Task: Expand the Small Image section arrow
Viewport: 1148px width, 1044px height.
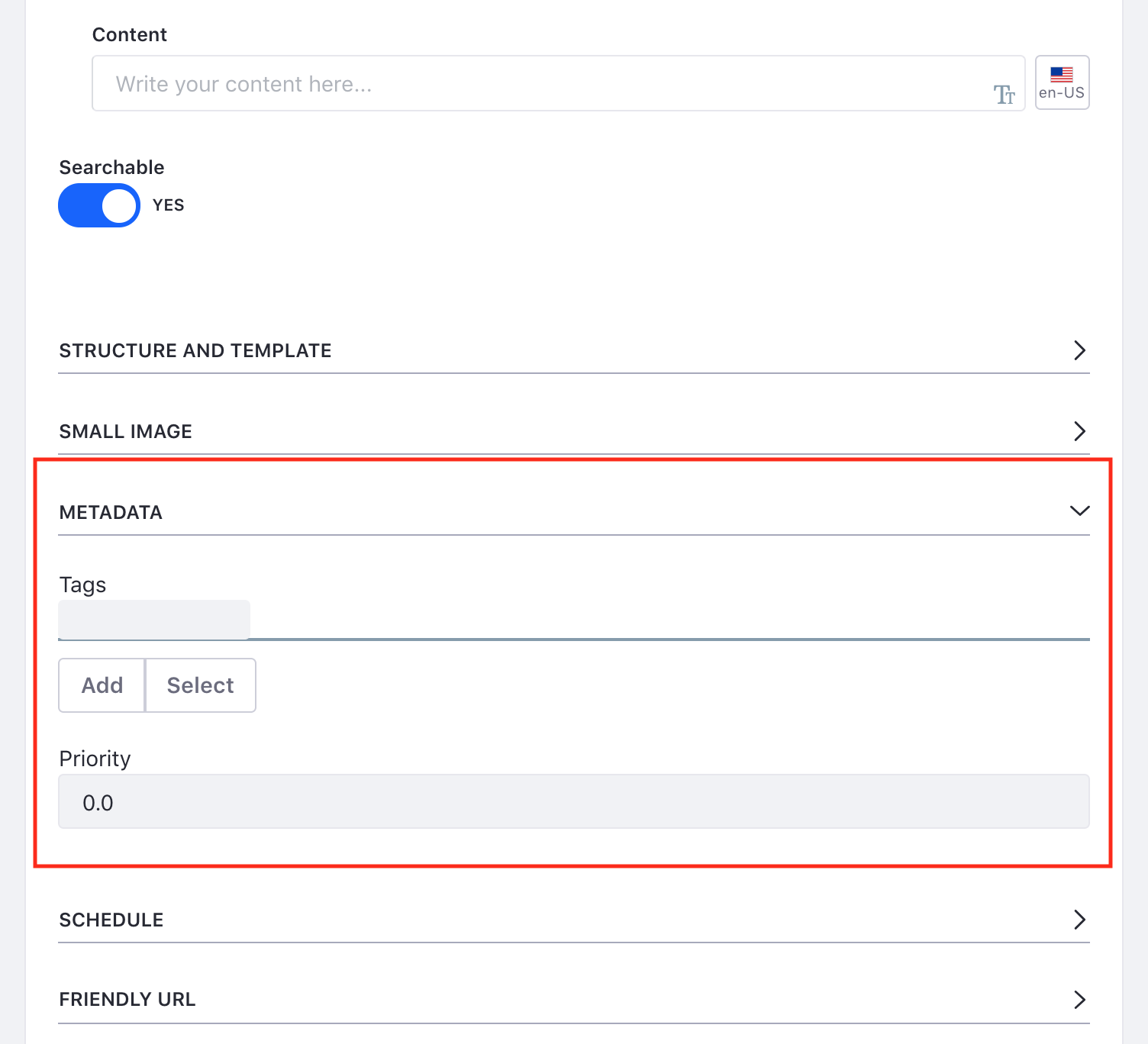Action: pos(1079,431)
